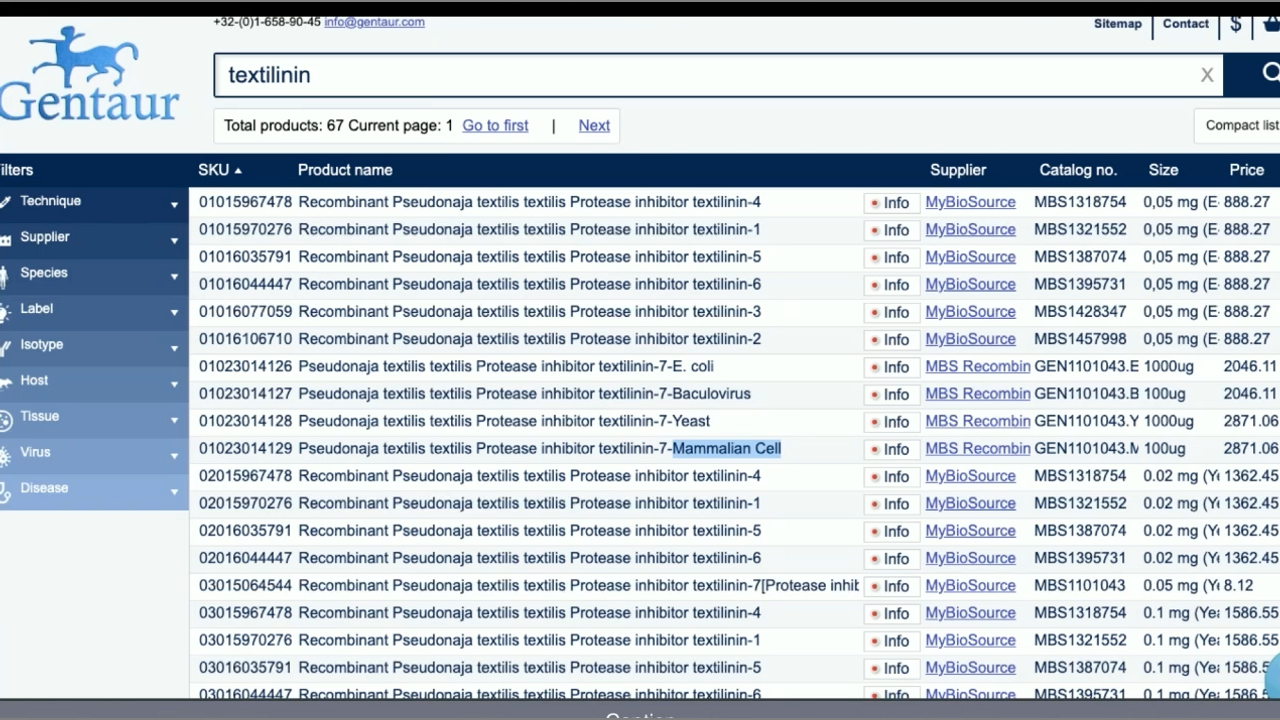1280x720 pixels.
Task: Open the shopping cart icon
Action: 1270,24
